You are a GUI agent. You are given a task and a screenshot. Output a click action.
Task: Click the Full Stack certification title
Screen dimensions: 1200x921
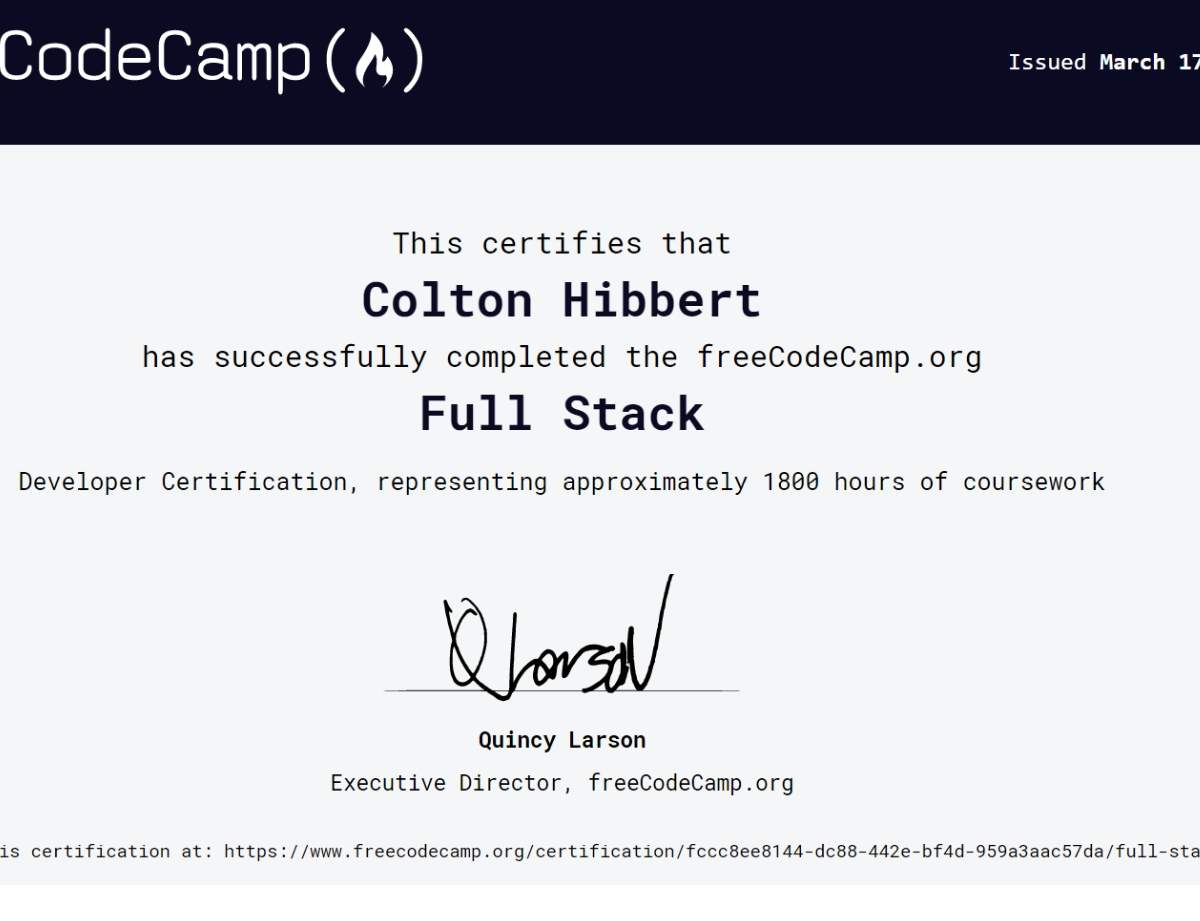[x=561, y=414]
